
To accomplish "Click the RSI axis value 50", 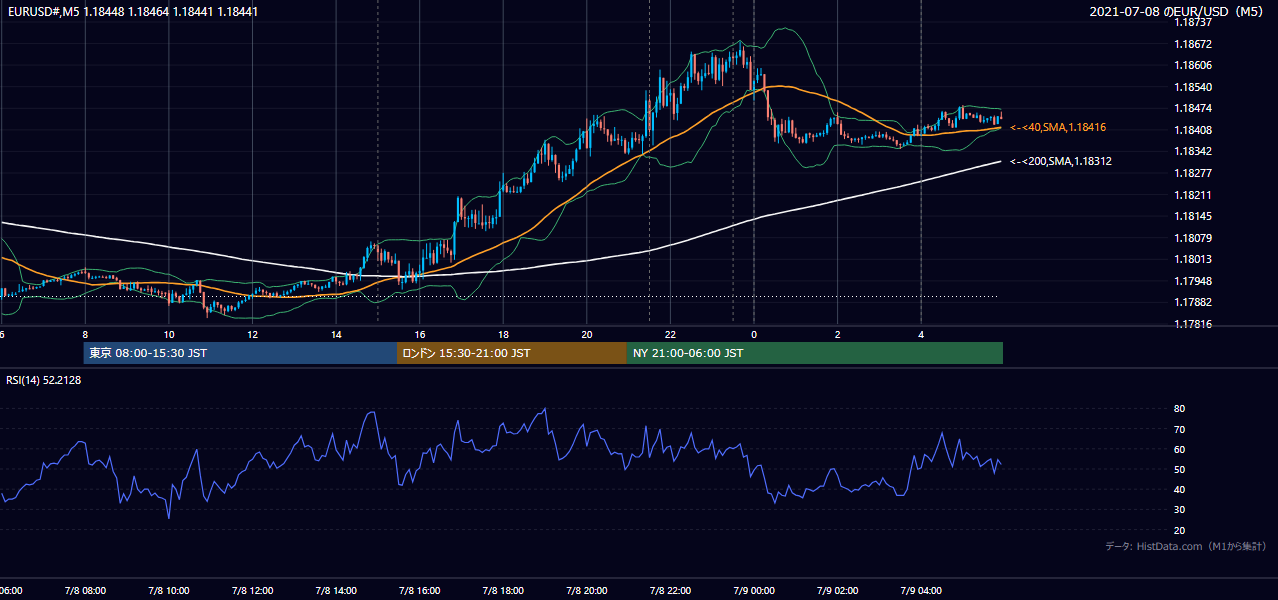I will [1180, 469].
